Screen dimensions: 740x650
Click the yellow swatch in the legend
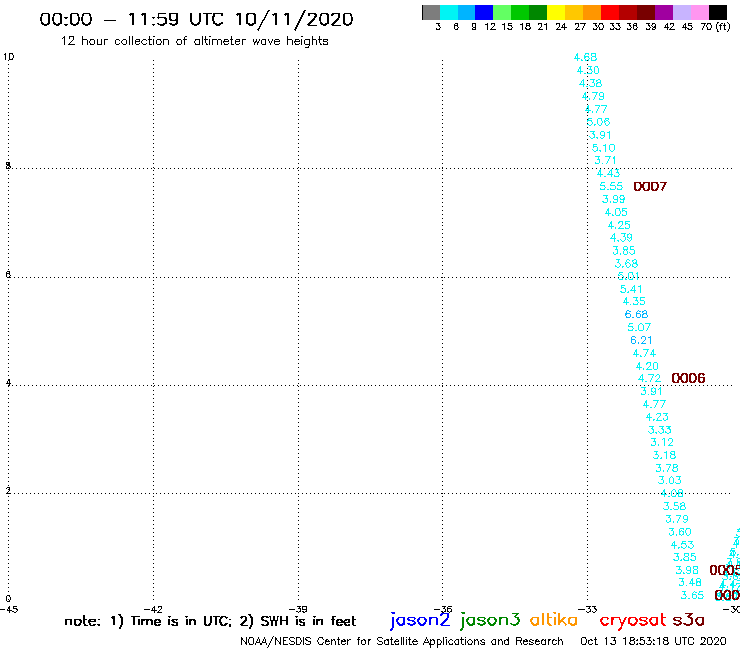coord(556,12)
